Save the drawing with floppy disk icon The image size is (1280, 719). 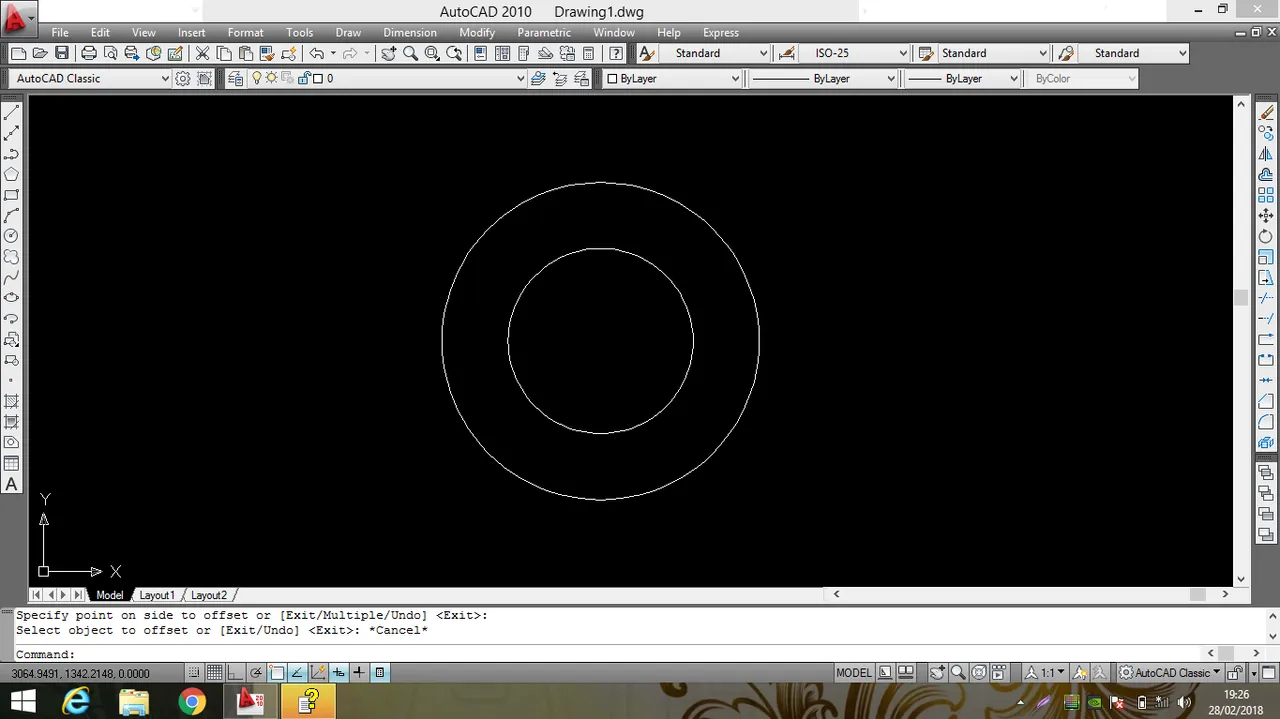62,53
